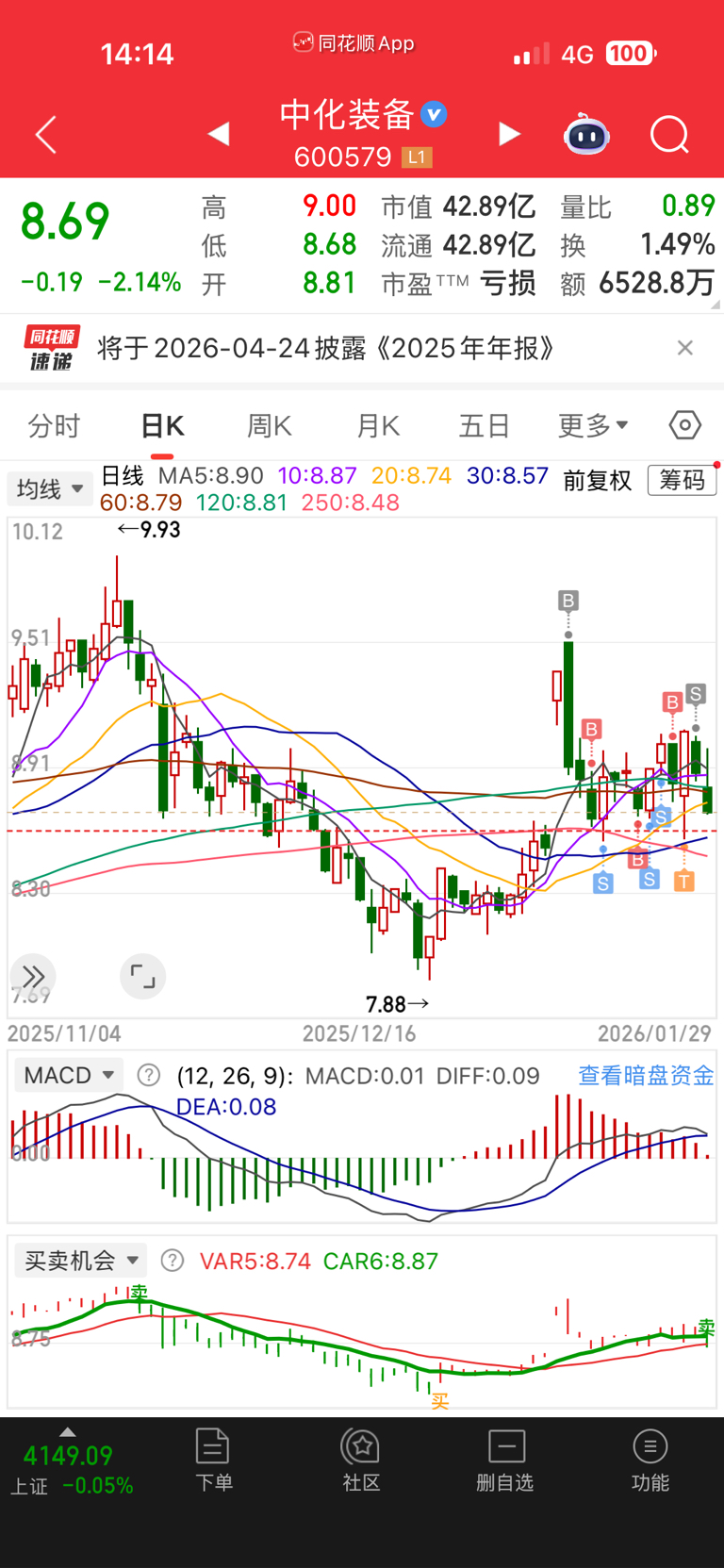This screenshot has height=1568, width=724.
Task: Tap the blue verified badge beside 中化装备
Action: [434, 115]
